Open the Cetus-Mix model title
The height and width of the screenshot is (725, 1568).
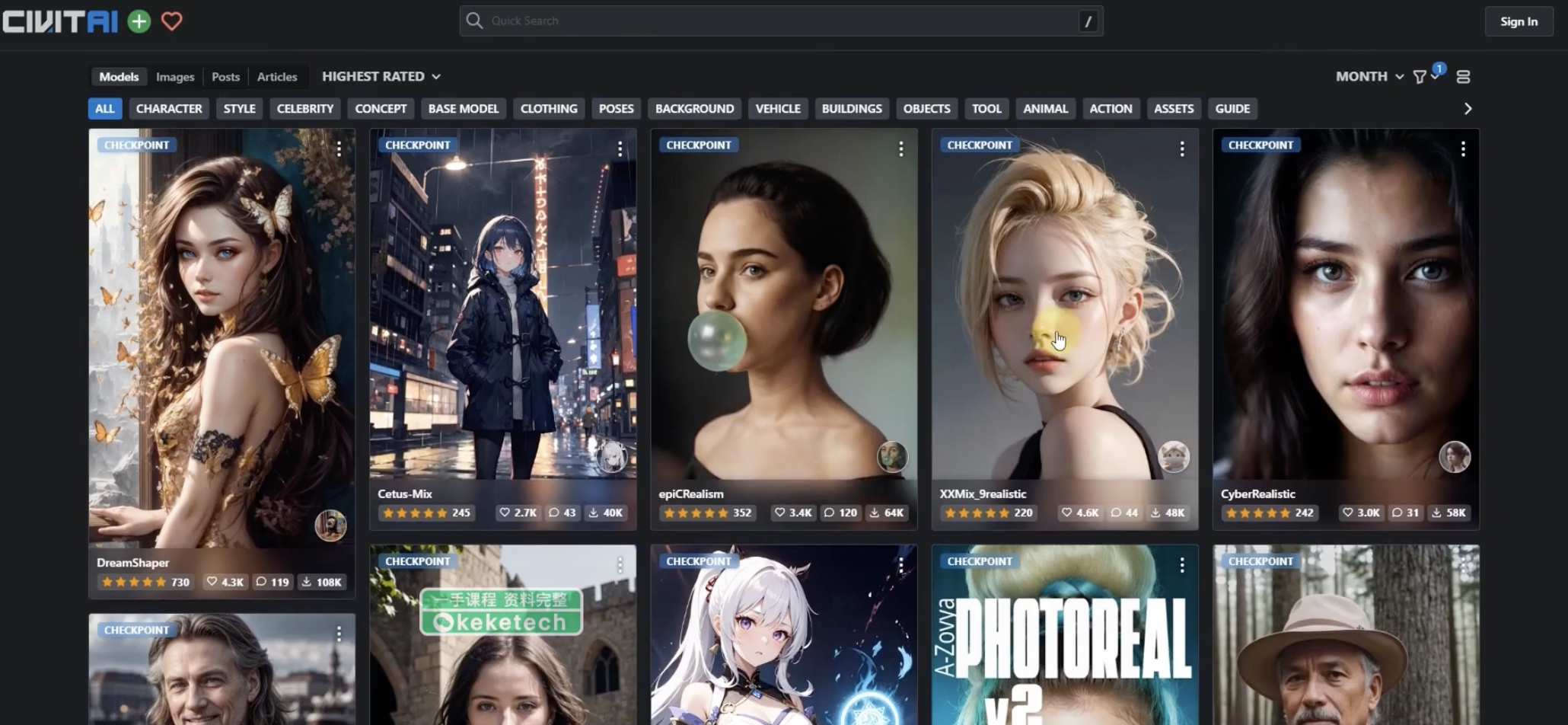[405, 493]
